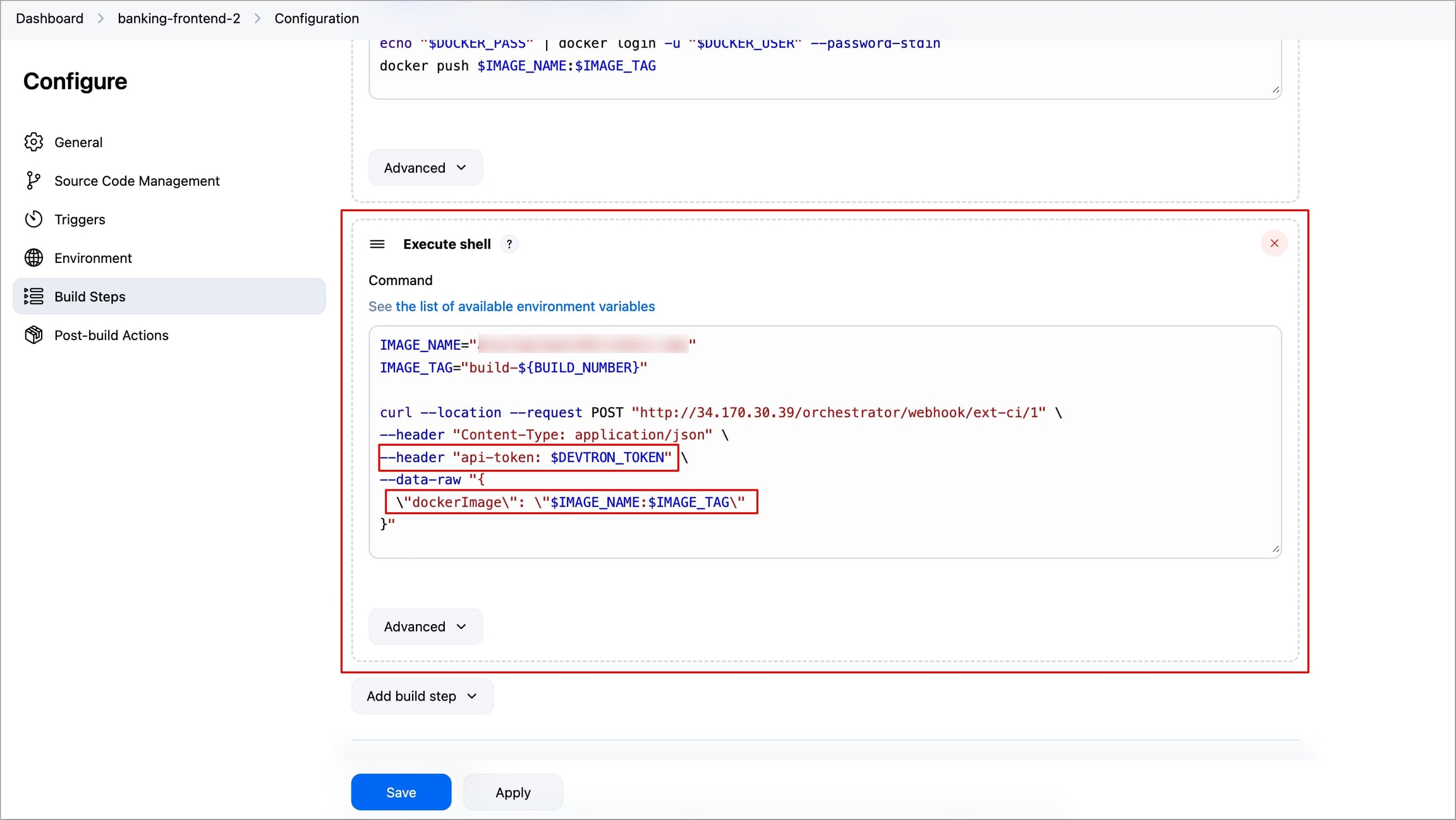
Task: Expand Advanced options under the docker push step
Action: click(x=425, y=168)
